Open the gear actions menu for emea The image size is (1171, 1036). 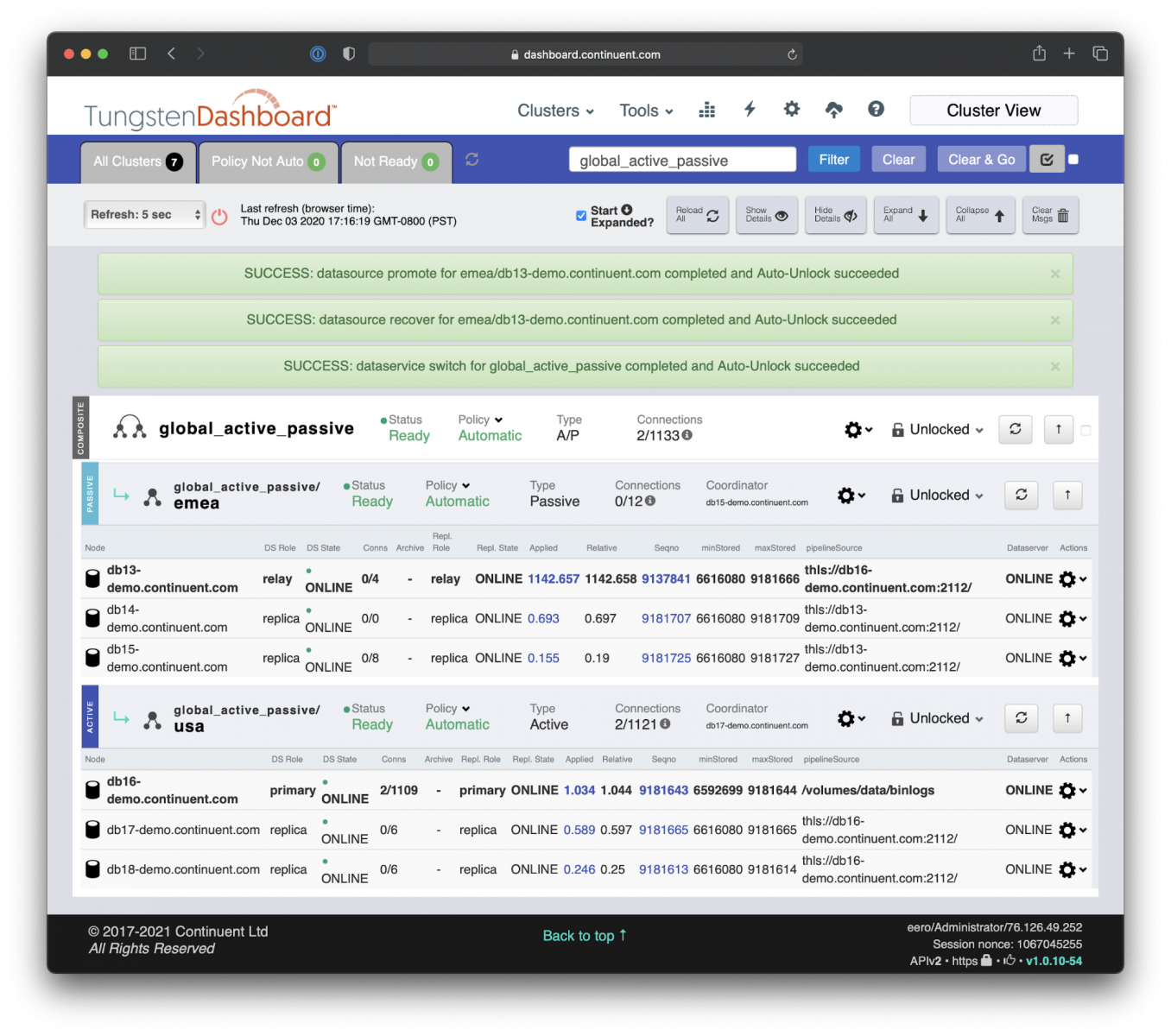tap(851, 495)
